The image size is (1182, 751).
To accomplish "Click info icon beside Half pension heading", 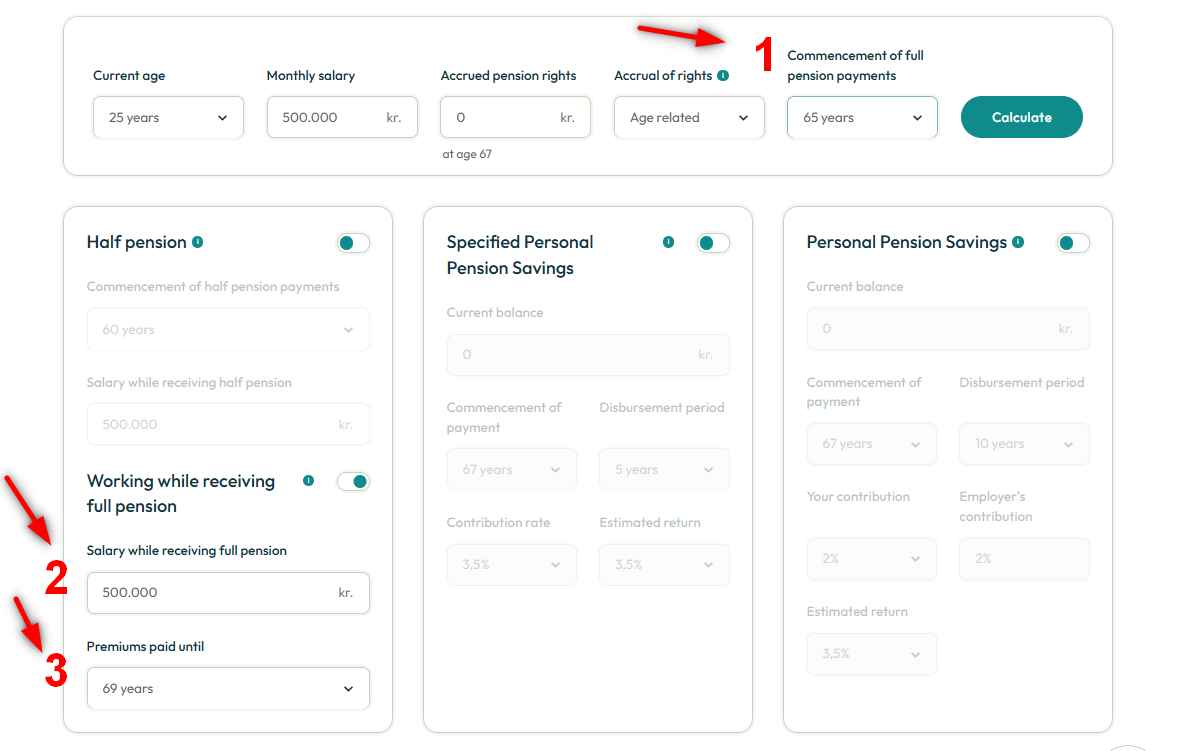I will (198, 242).
